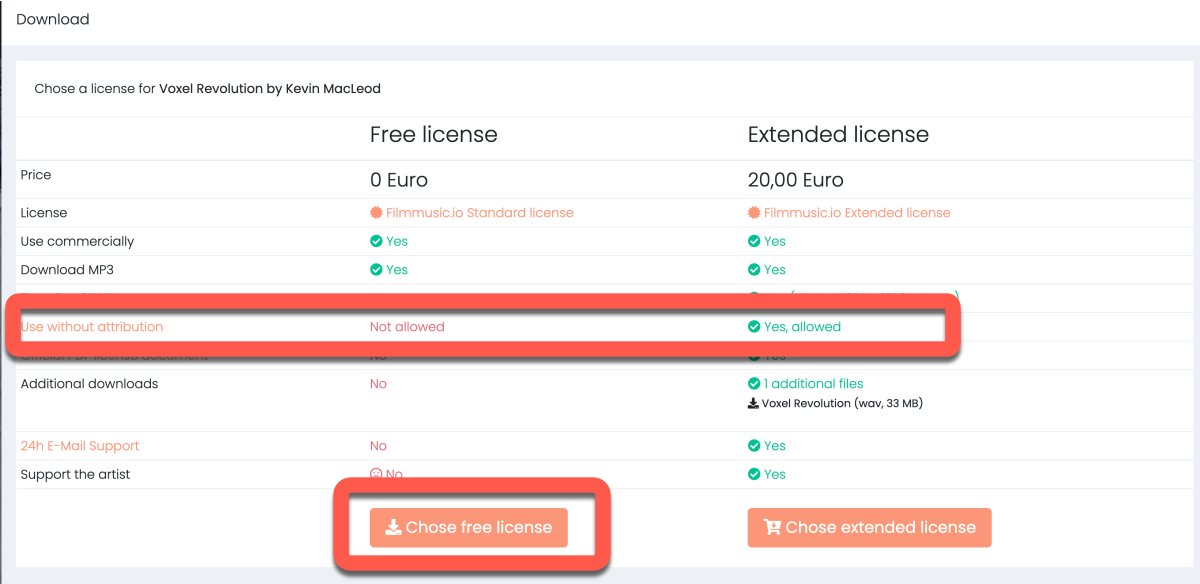
Task: Click badge icon beside Extended license link
Action: click(x=754, y=213)
